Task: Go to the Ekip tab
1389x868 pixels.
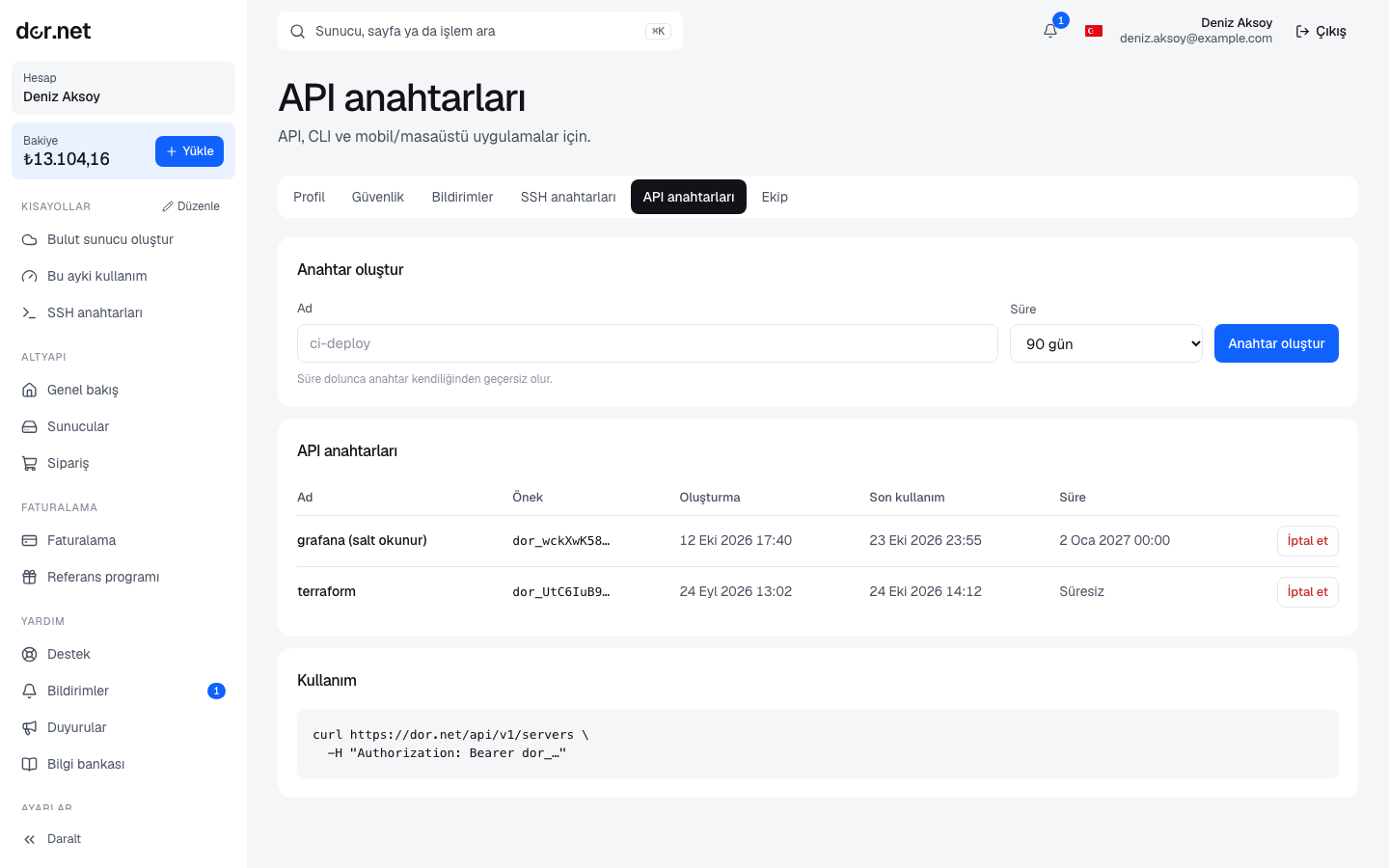Action: click(x=775, y=197)
